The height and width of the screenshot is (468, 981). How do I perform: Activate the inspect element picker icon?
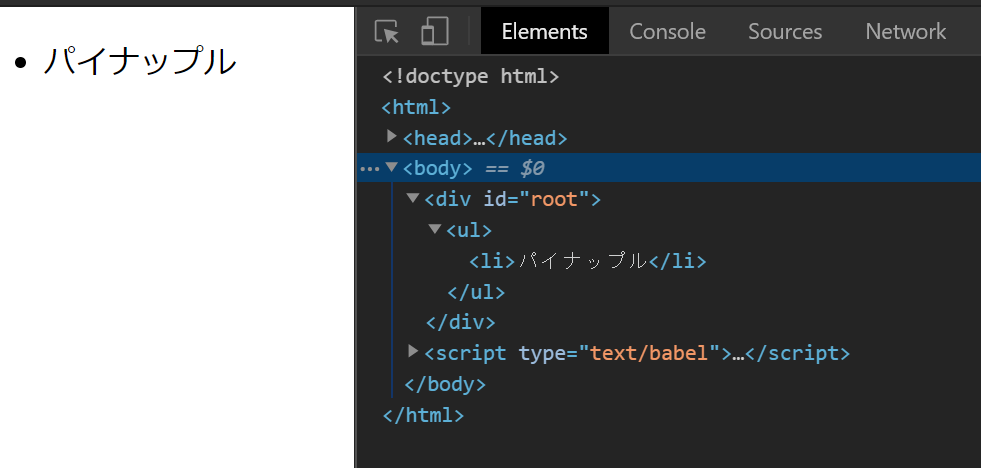pos(387,31)
